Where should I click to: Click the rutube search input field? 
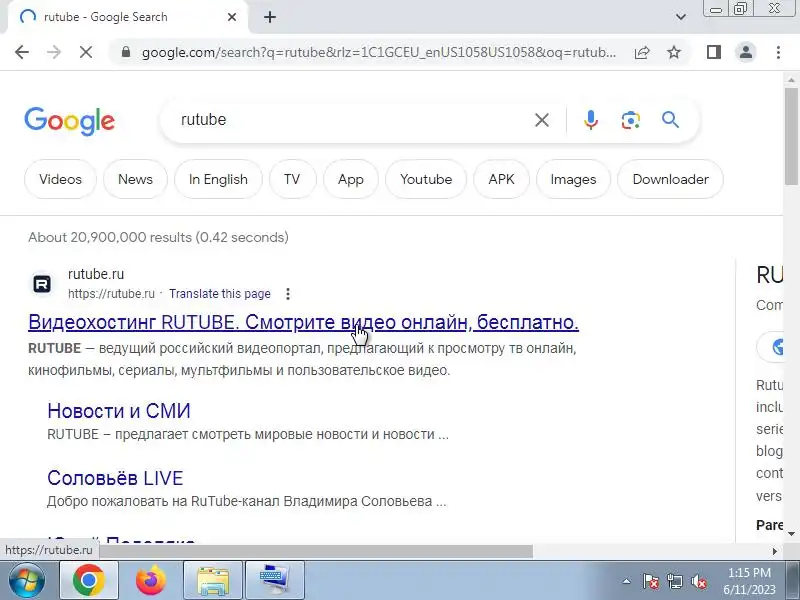tap(352, 120)
